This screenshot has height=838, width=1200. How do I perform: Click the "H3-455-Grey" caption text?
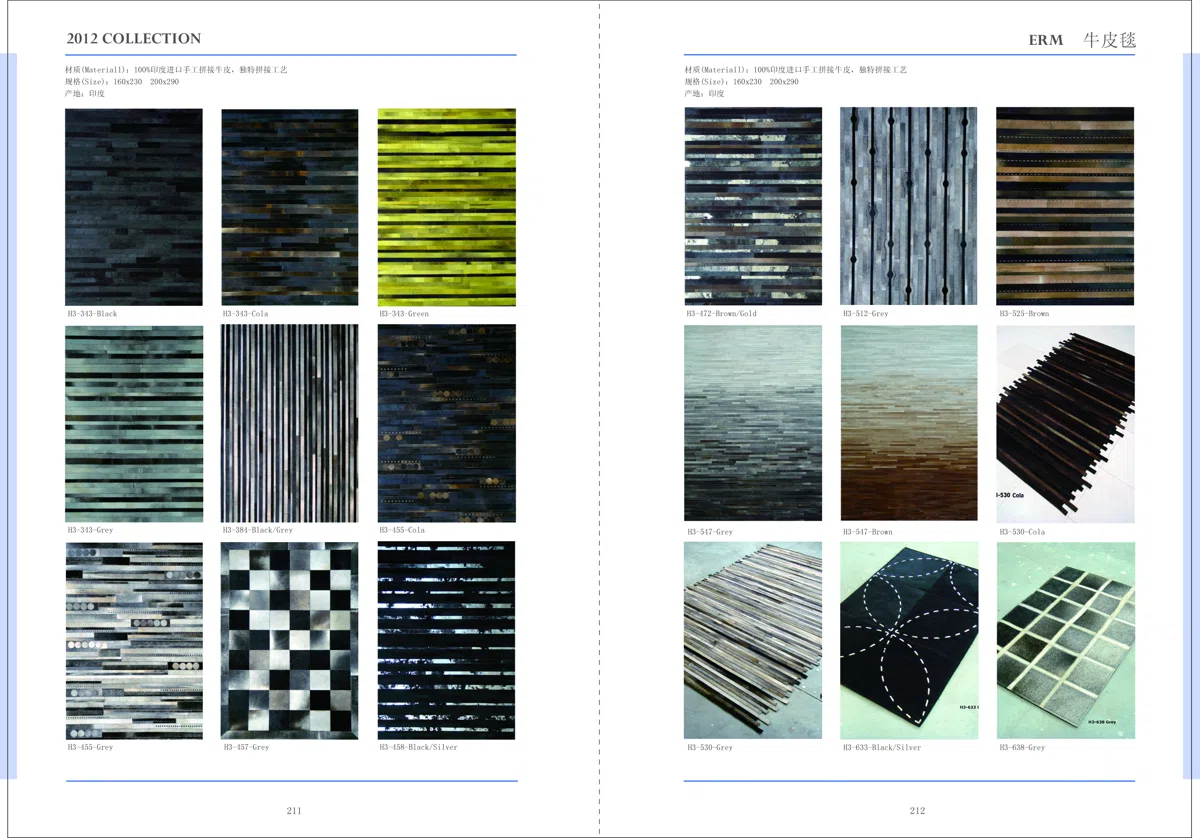(x=91, y=747)
